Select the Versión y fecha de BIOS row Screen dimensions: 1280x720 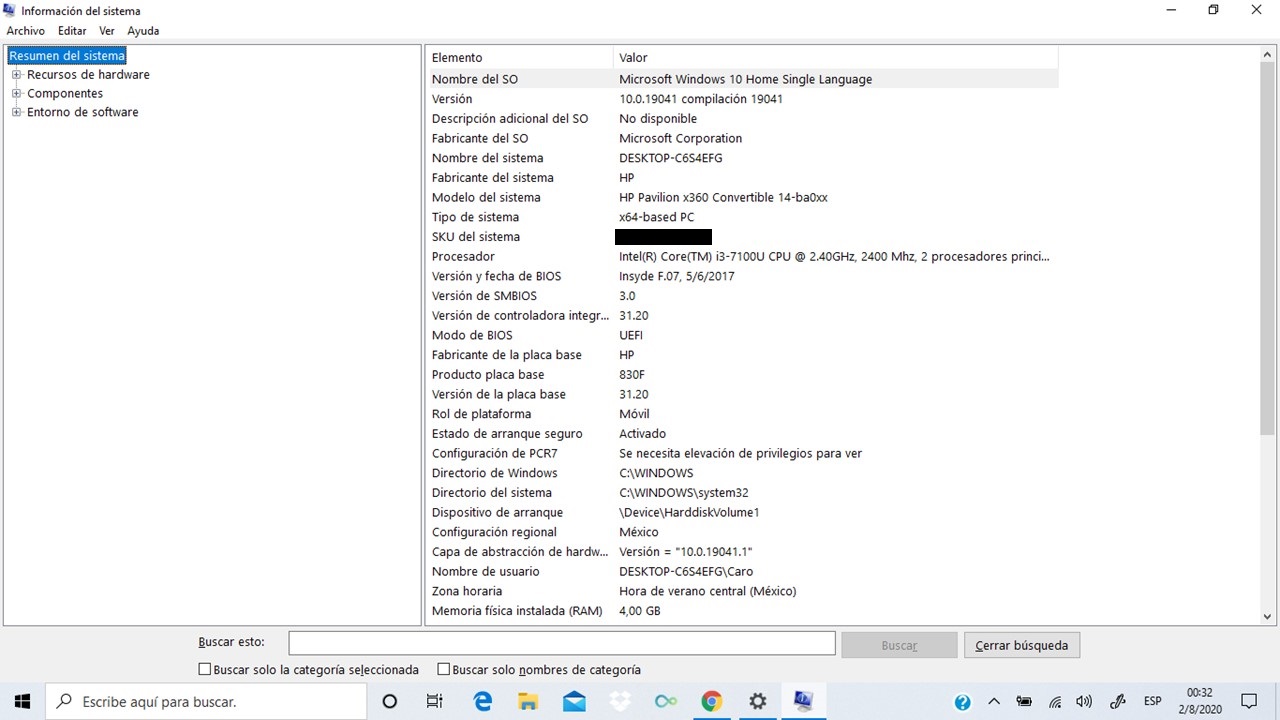point(742,276)
